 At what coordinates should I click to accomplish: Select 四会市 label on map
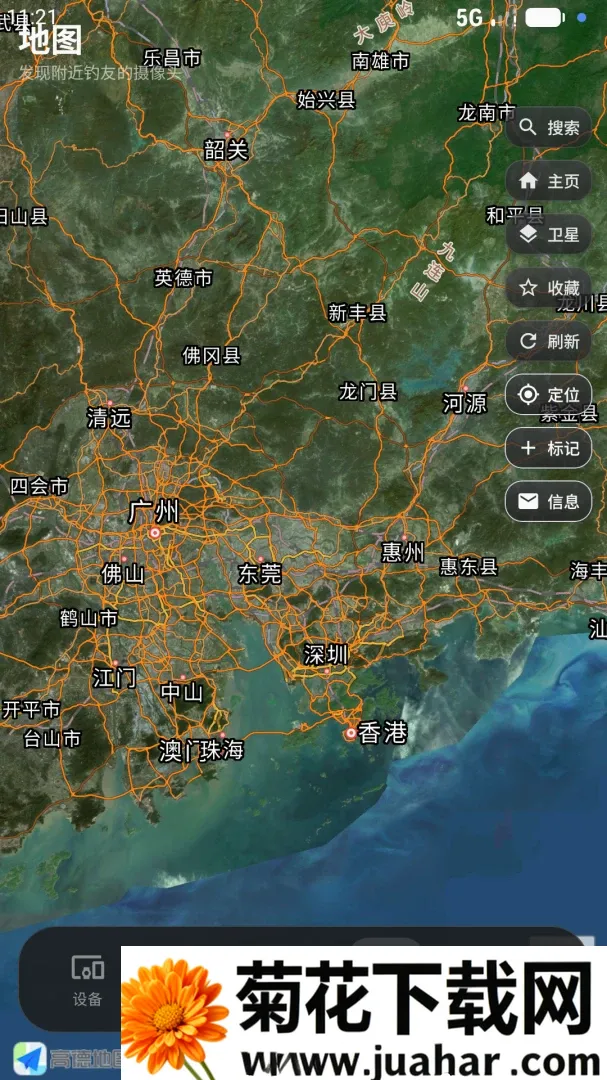point(39,486)
